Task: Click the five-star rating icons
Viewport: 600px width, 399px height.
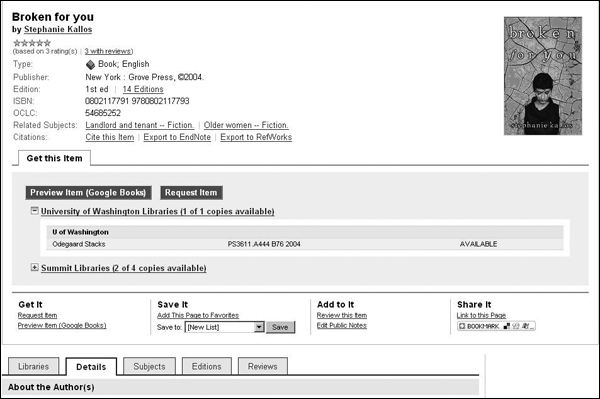Action: click(32, 43)
